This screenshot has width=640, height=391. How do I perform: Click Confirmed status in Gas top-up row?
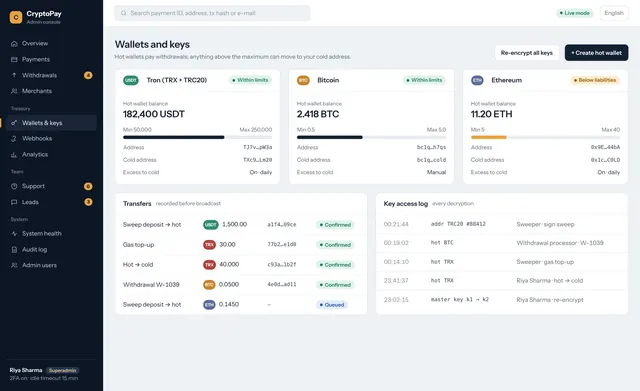(x=335, y=245)
